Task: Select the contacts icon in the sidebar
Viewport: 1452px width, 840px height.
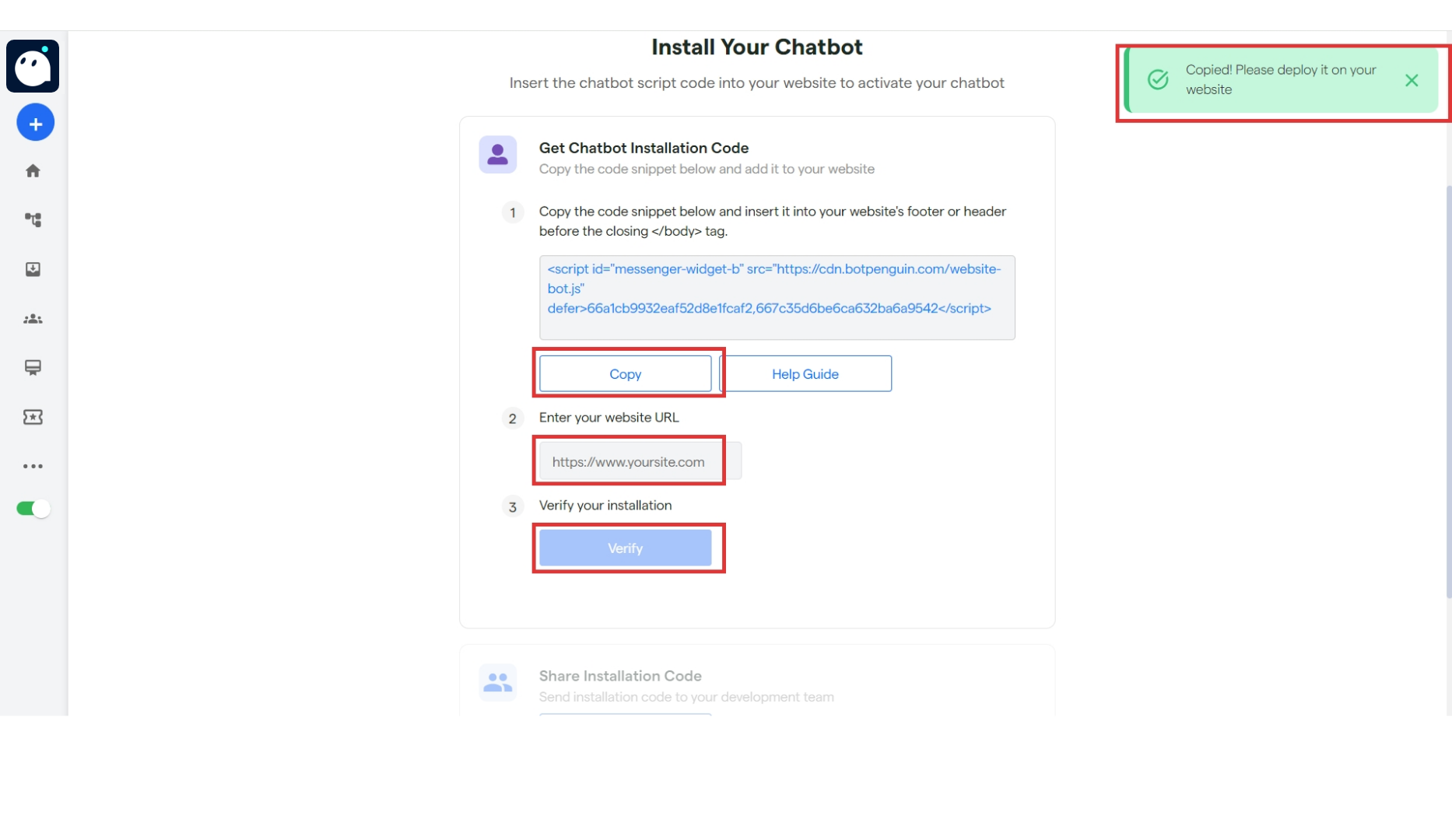Action: coord(33,319)
